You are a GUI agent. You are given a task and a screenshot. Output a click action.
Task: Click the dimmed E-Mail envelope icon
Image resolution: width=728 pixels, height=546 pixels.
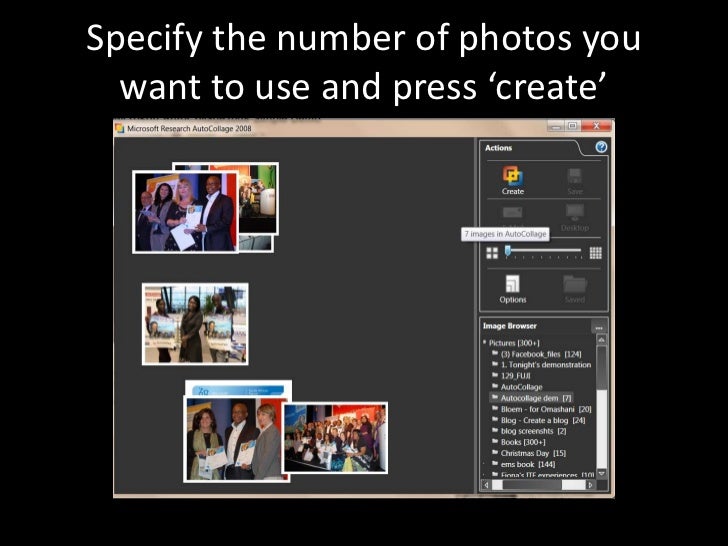click(513, 213)
